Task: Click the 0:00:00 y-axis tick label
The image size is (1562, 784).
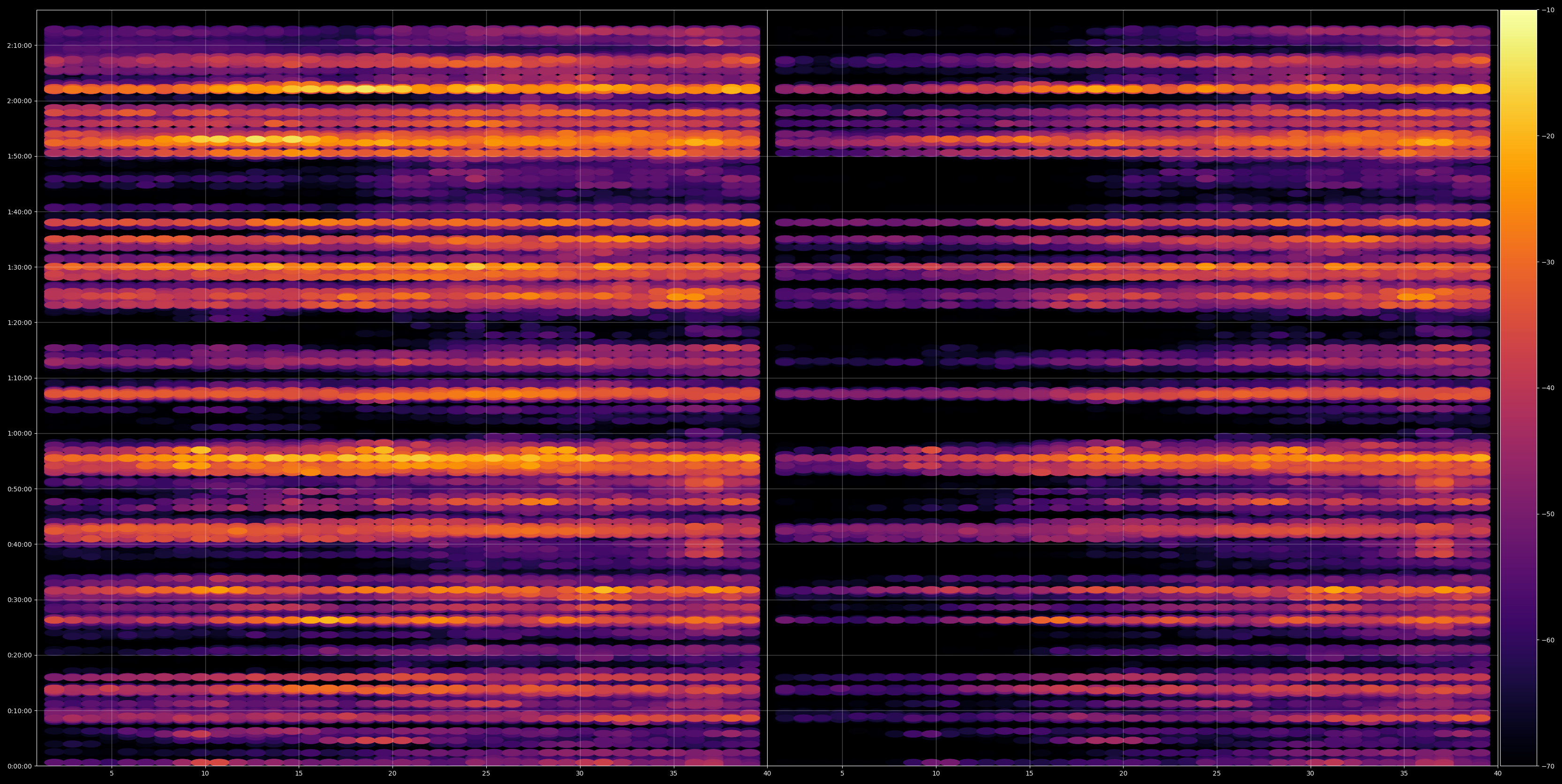Action: (19, 766)
